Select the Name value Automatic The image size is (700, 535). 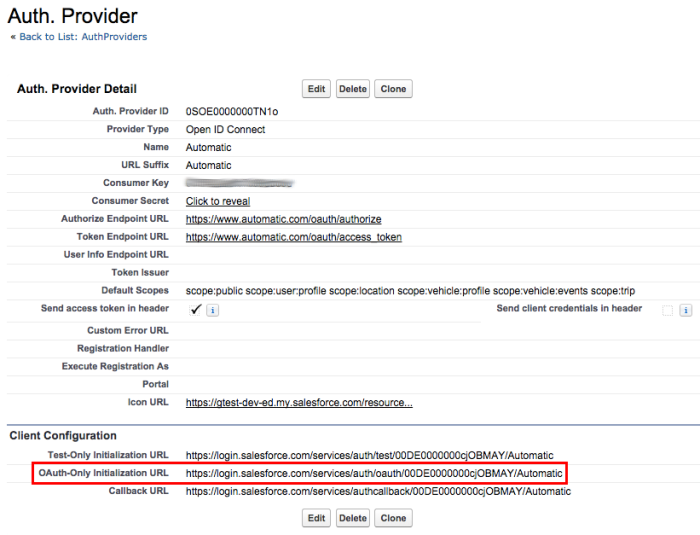[x=208, y=147]
